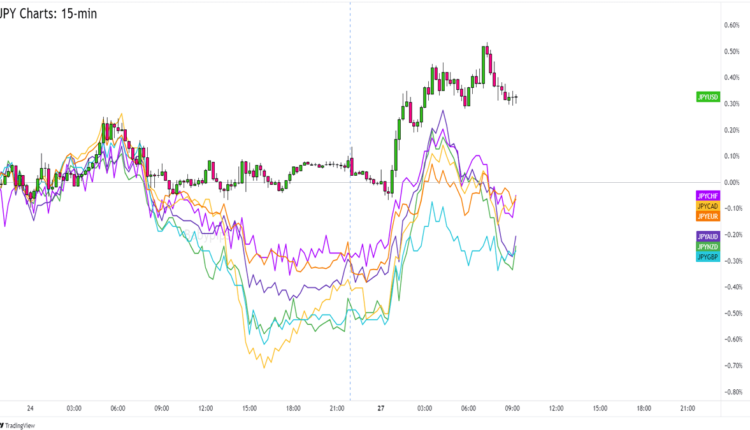Click the green JPYNZD series tag
The width and height of the screenshot is (750, 430).
tap(707, 247)
